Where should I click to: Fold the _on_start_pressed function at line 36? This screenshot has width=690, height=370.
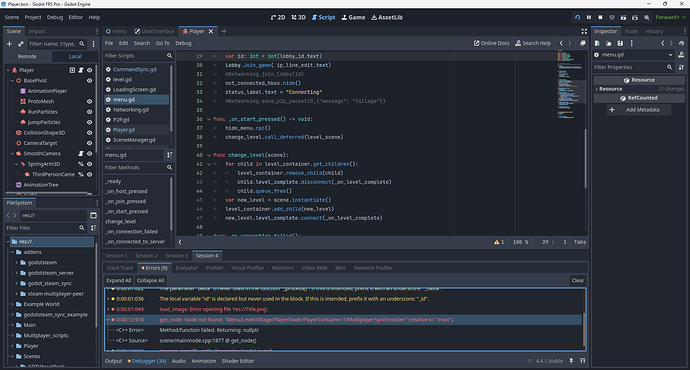(x=209, y=119)
